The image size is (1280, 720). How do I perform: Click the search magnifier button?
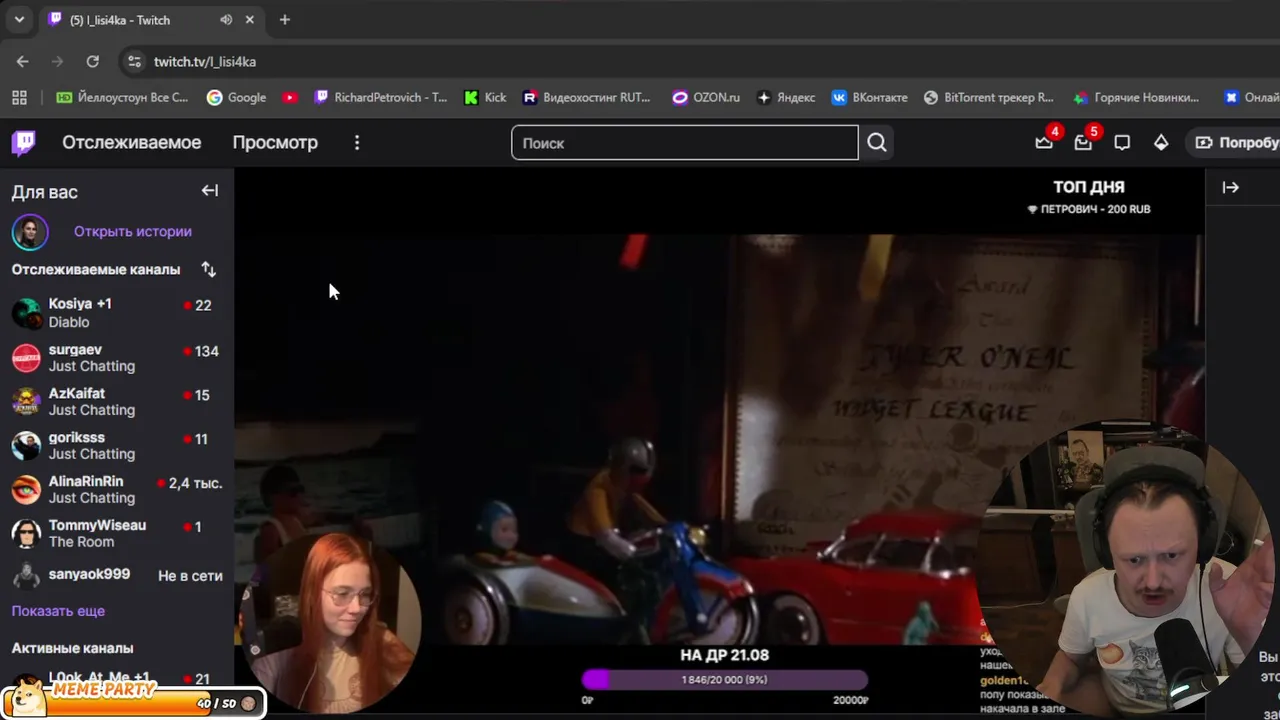[x=877, y=142]
